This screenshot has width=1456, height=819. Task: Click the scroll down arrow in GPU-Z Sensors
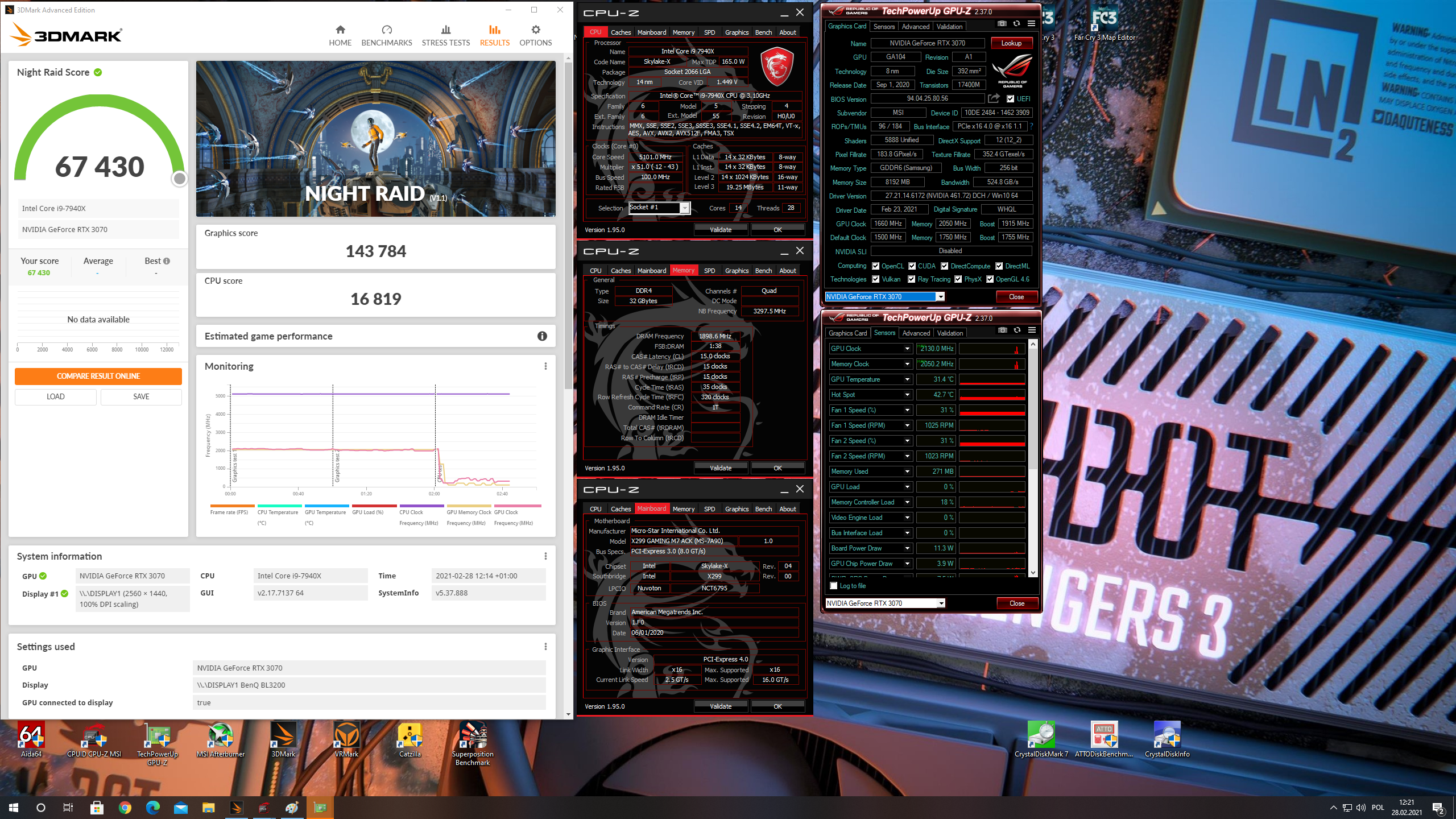[1033, 573]
